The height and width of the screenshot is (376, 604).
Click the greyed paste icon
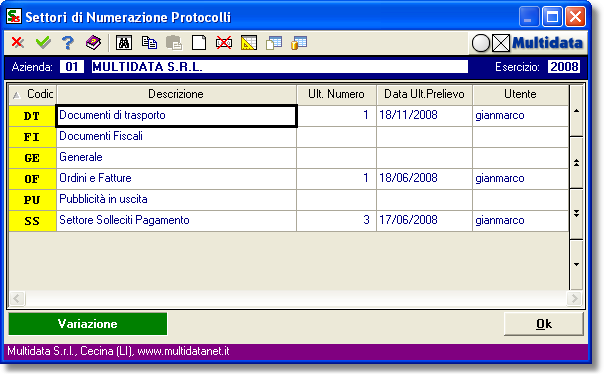pyautogui.click(x=174, y=43)
